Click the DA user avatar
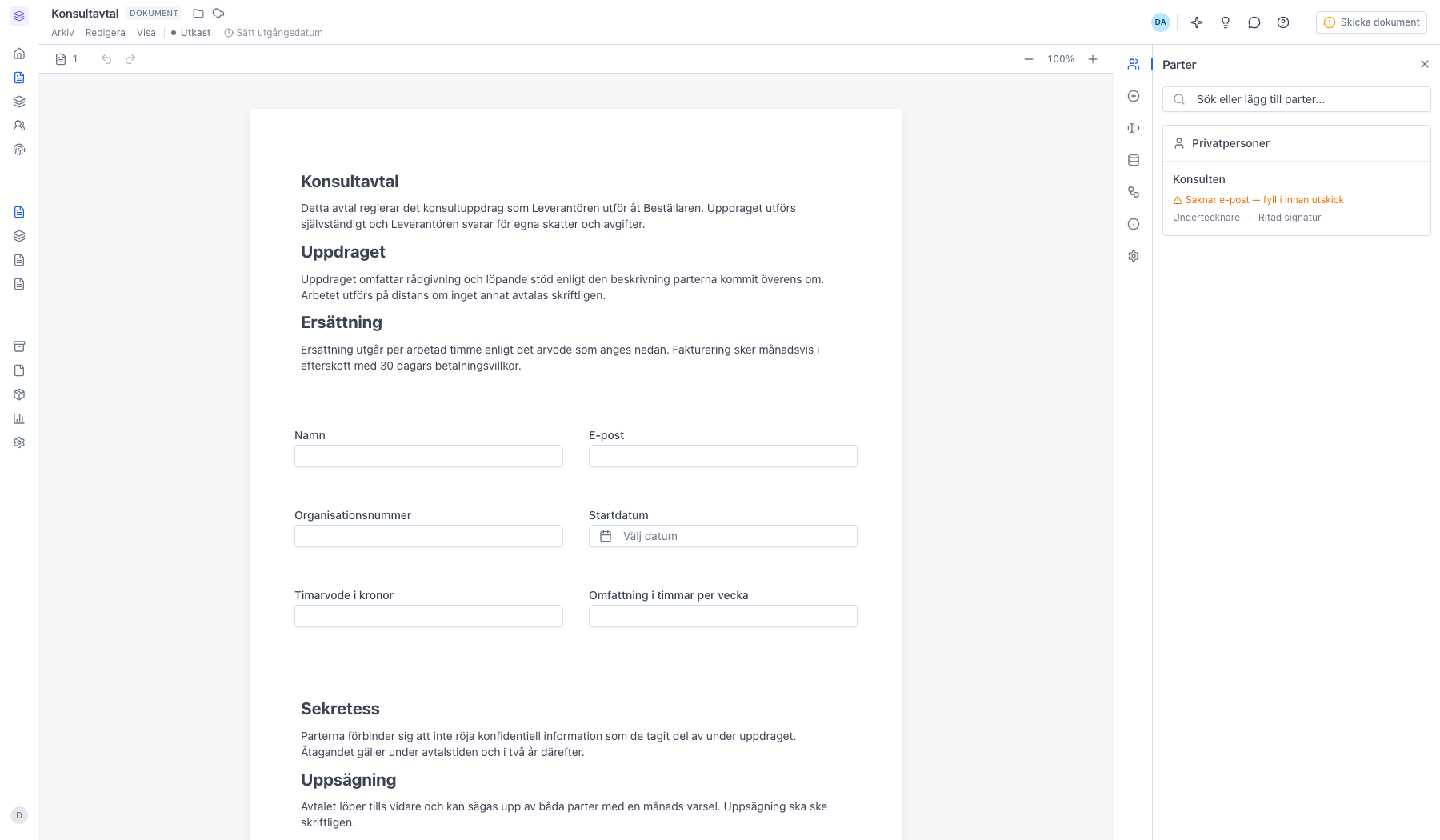 (x=1161, y=22)
